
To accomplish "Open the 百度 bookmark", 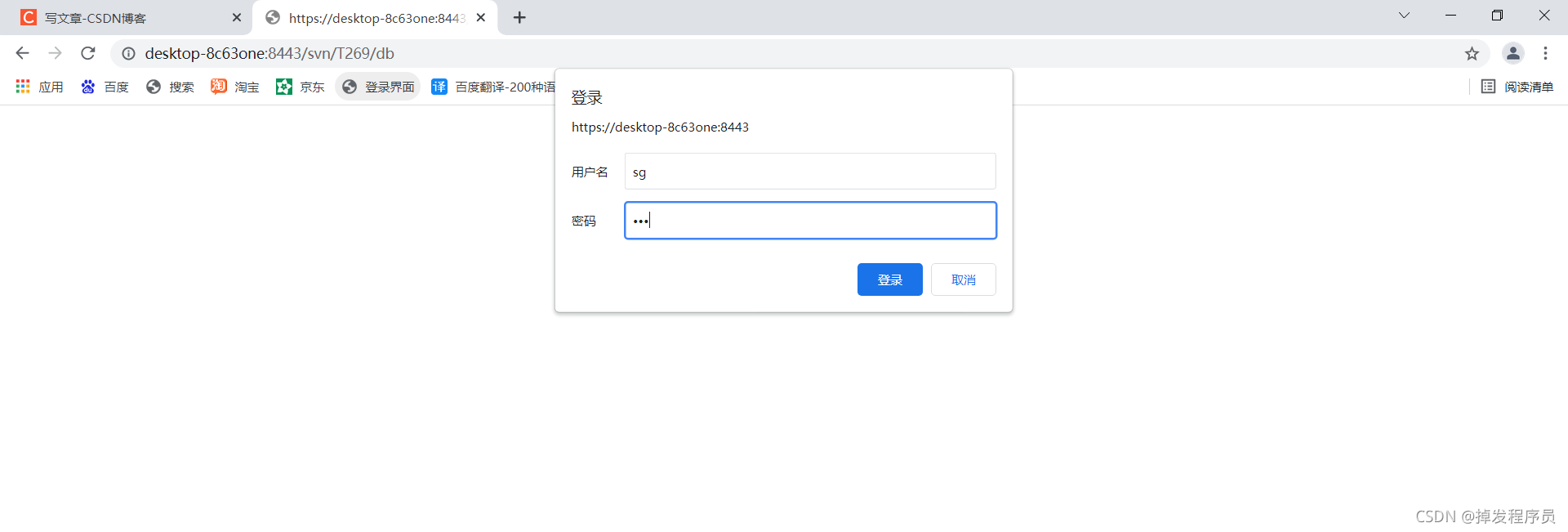I will [105, 87].
